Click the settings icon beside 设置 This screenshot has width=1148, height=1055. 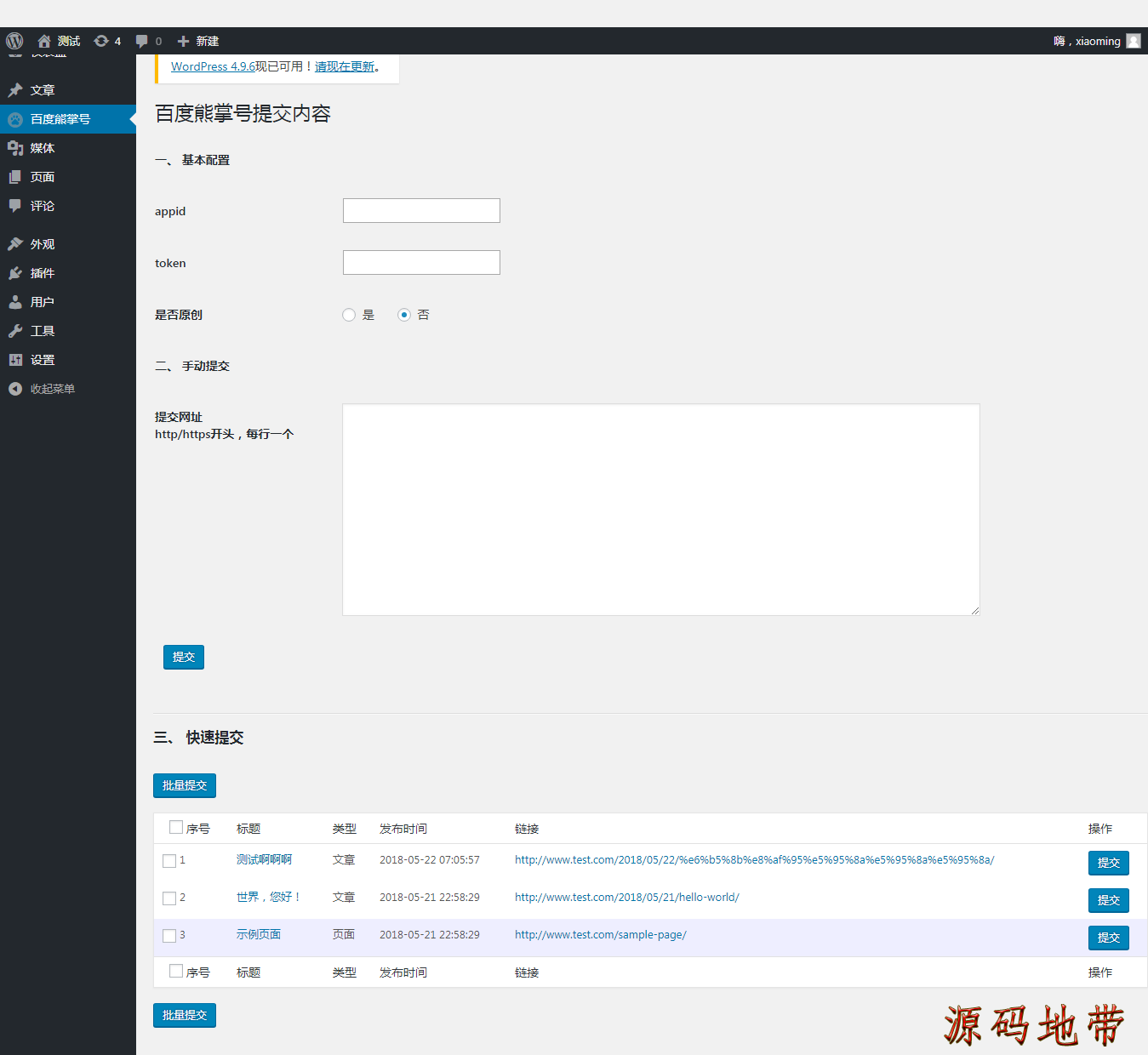[x=15, y=360]
